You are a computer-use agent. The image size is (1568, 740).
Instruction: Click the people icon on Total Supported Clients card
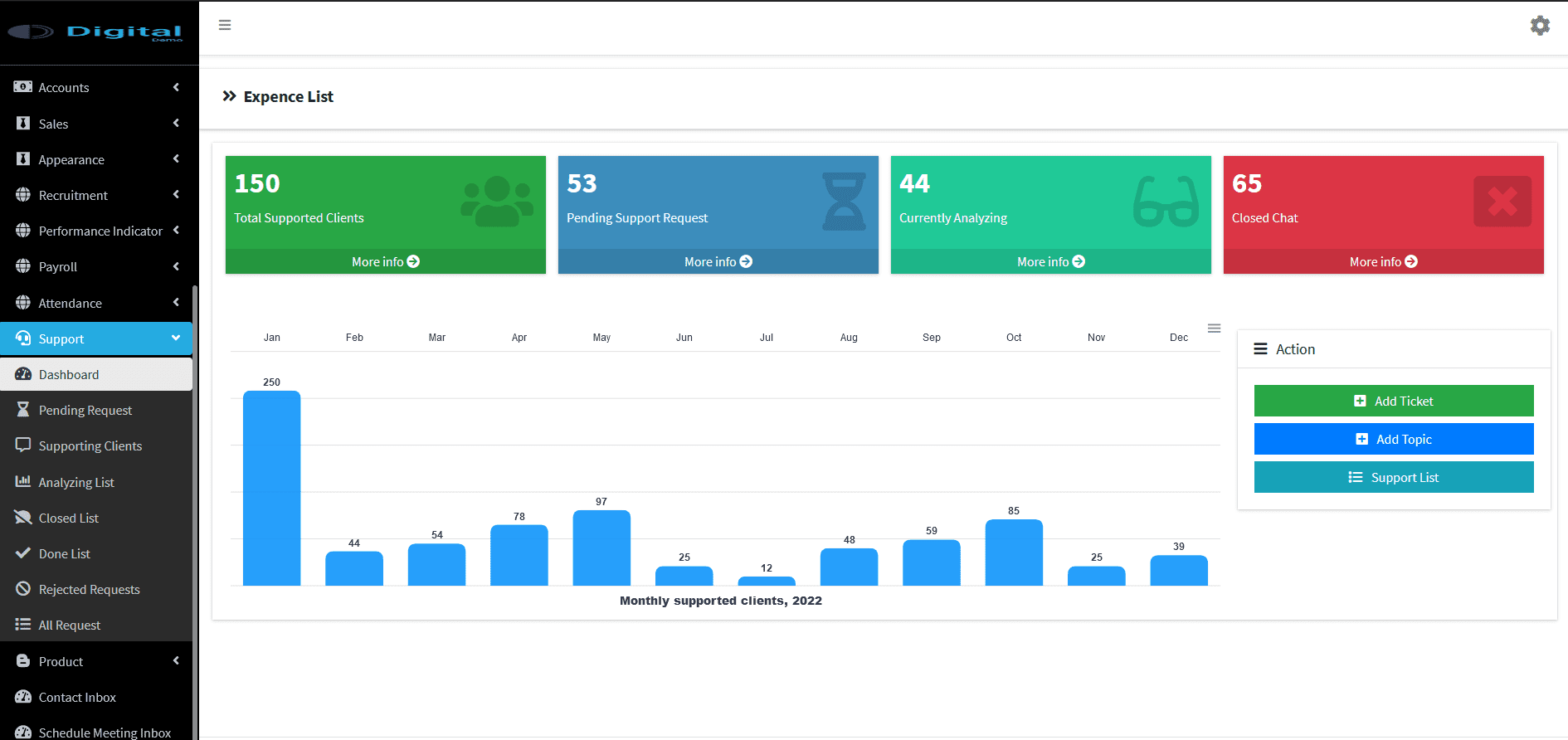497,202
